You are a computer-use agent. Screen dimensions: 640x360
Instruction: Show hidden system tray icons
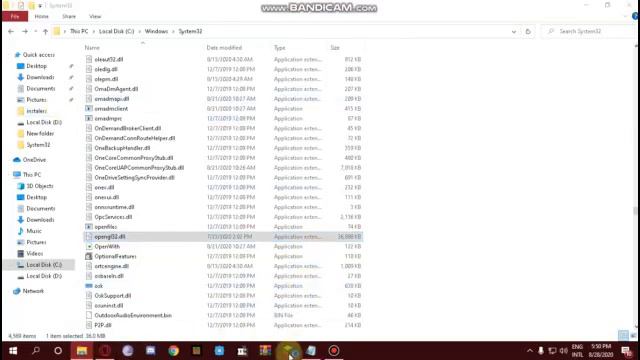point(529,351)
